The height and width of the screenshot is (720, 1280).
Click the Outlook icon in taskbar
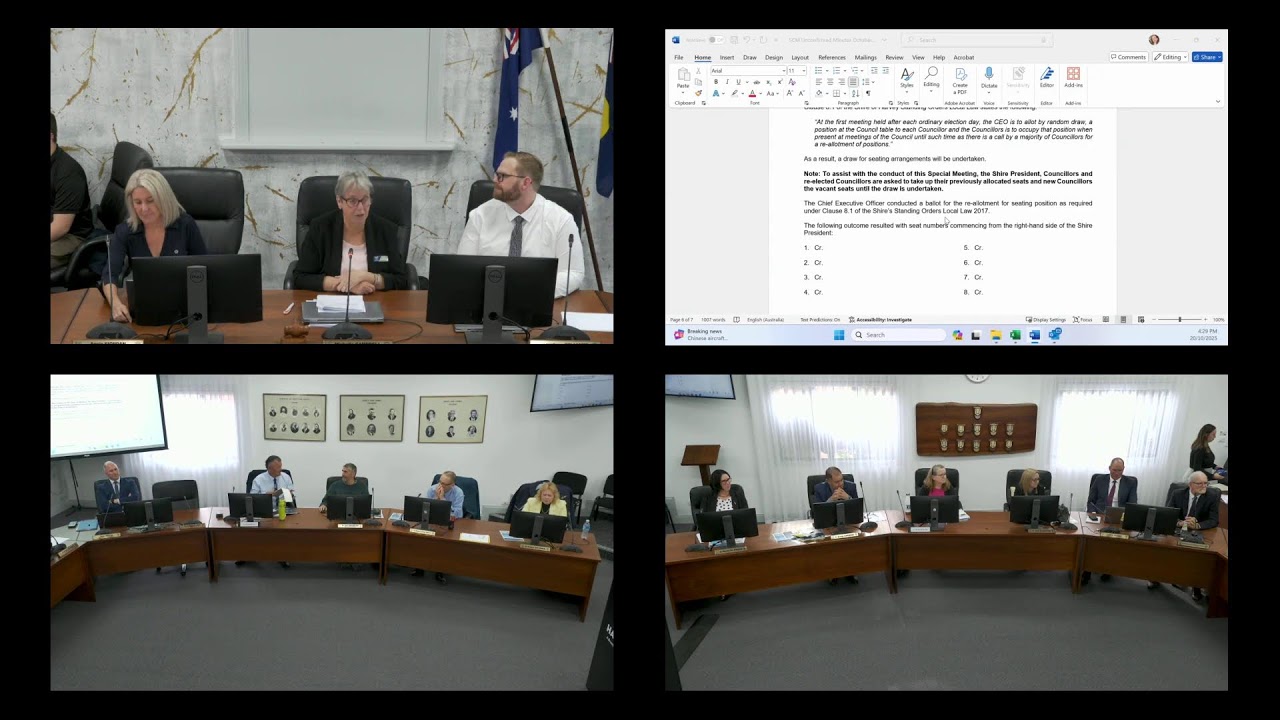[1055, 334]
